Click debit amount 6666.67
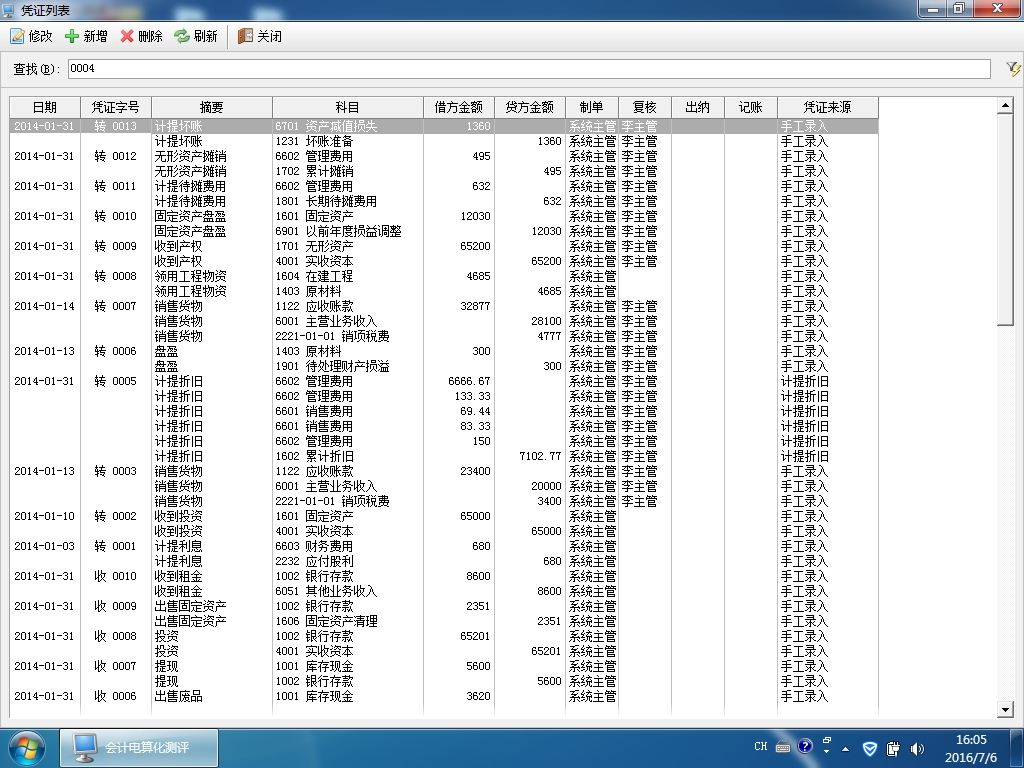This screenshot has height=768, width=1024. coord(469,381)
